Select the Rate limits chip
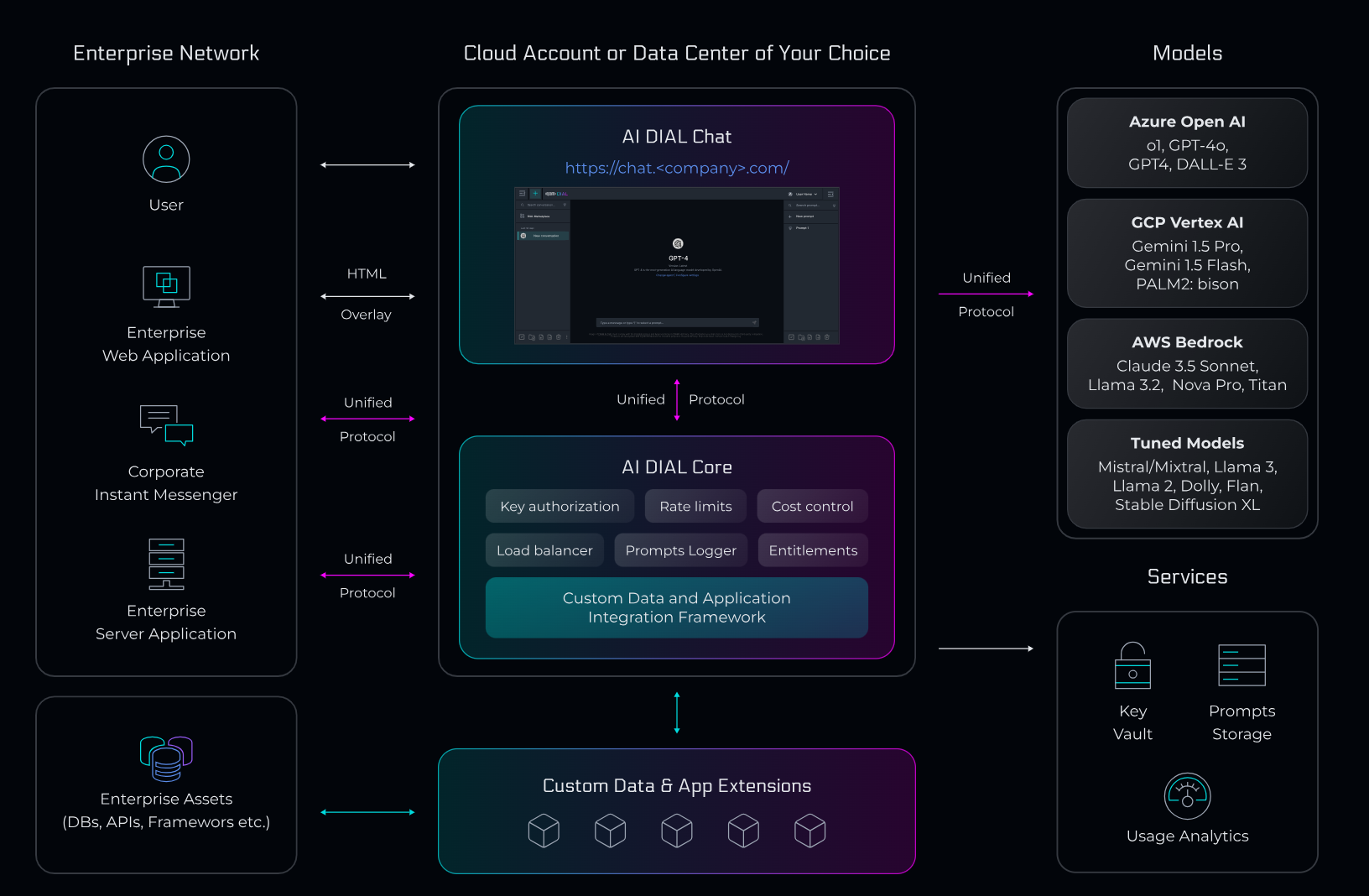This screenshot has height=896, width=1369. click(x=695, y=506)
